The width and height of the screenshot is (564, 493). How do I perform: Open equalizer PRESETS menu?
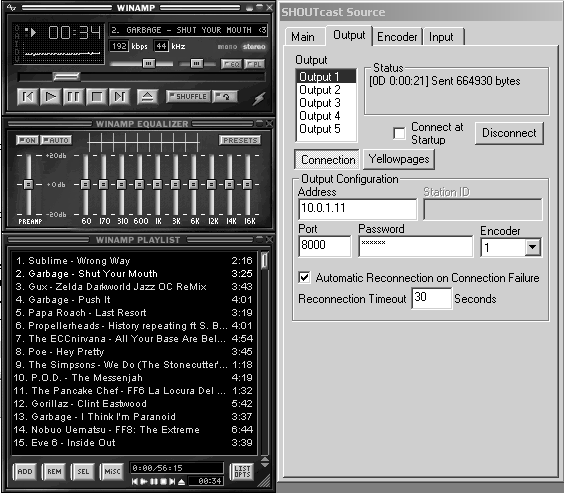coord(240,140)
